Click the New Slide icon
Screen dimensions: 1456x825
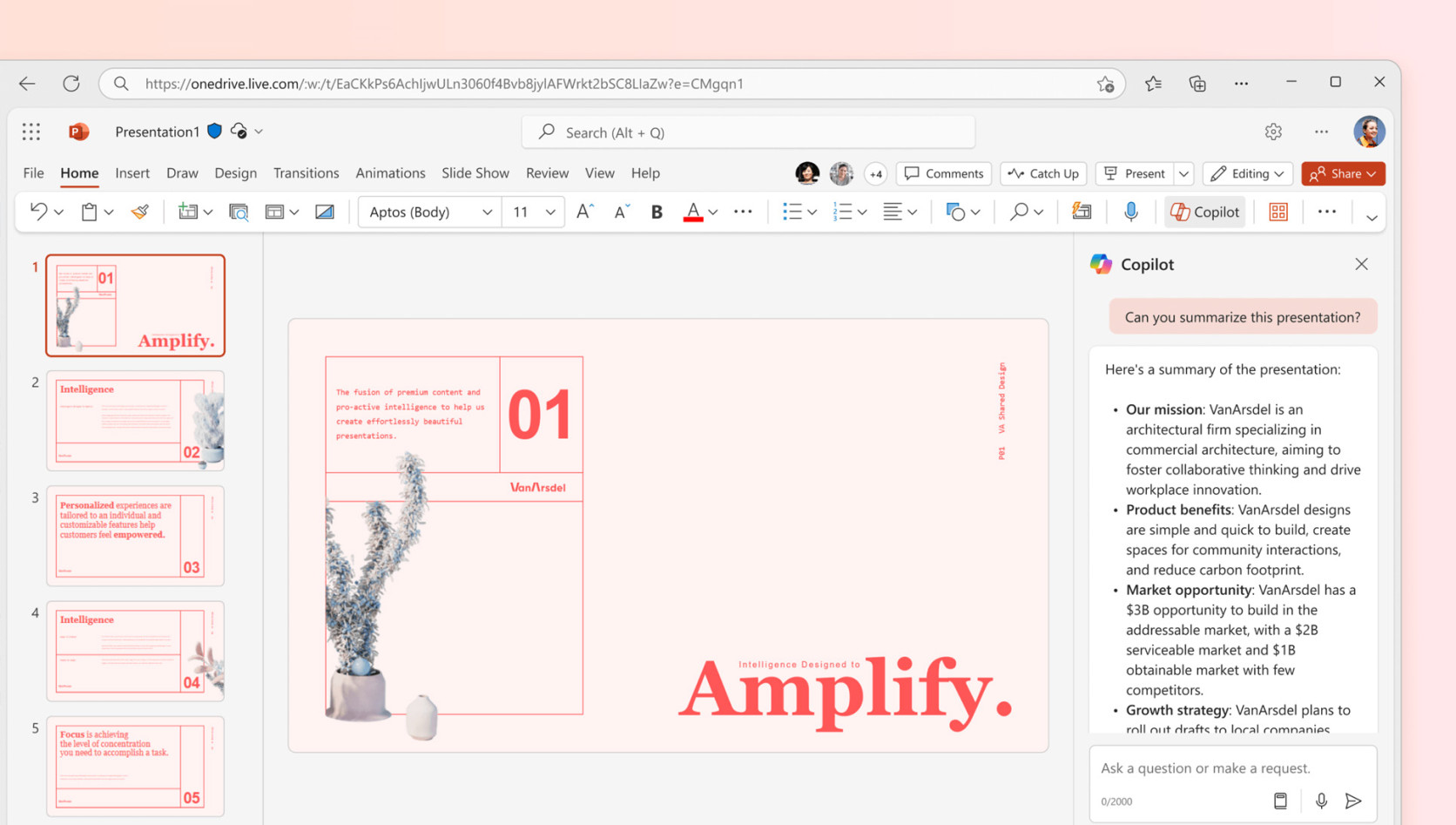click(x=187, y=212)
